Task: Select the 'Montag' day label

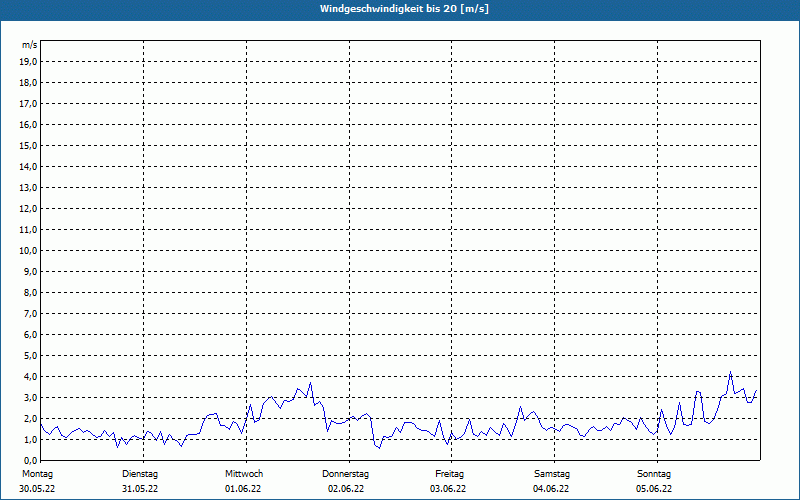Action: click(x=37, y=474)
